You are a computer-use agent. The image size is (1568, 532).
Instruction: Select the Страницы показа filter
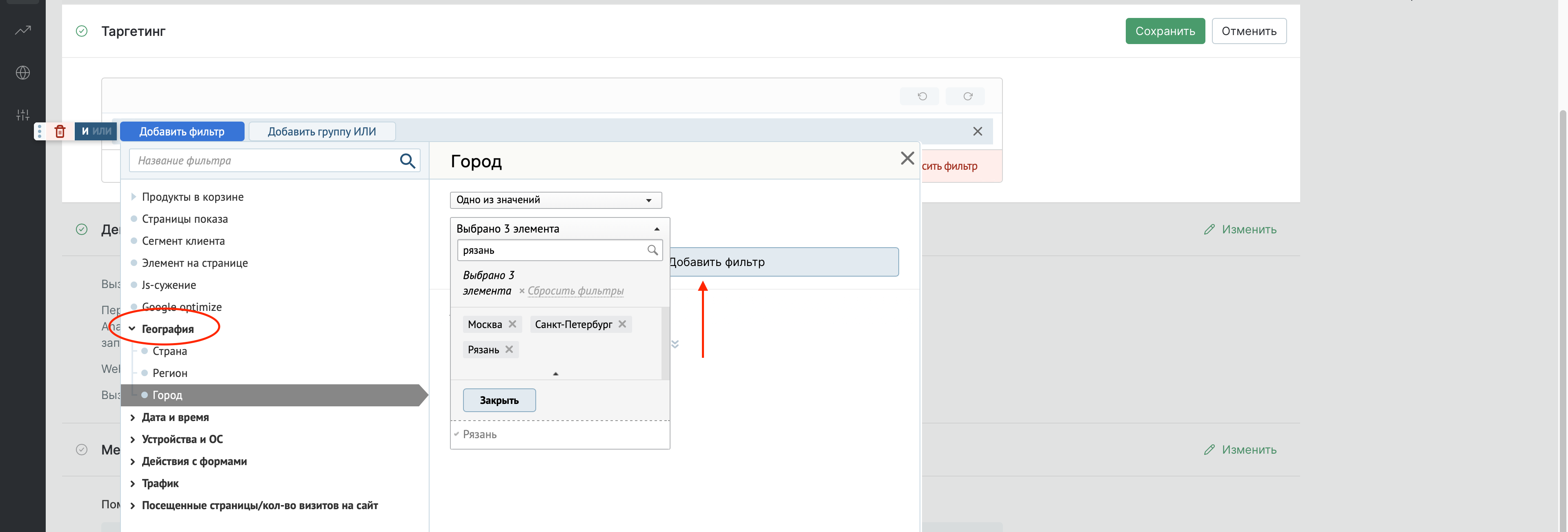[x=185, y=219]
